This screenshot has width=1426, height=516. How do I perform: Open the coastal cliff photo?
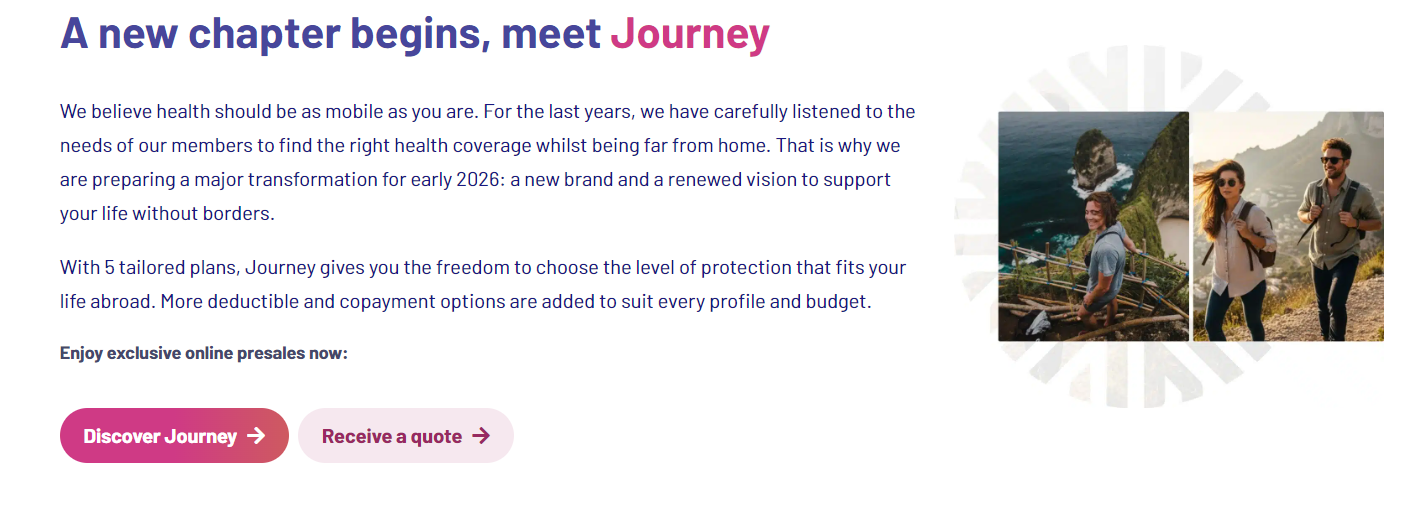coord(1093,226)
